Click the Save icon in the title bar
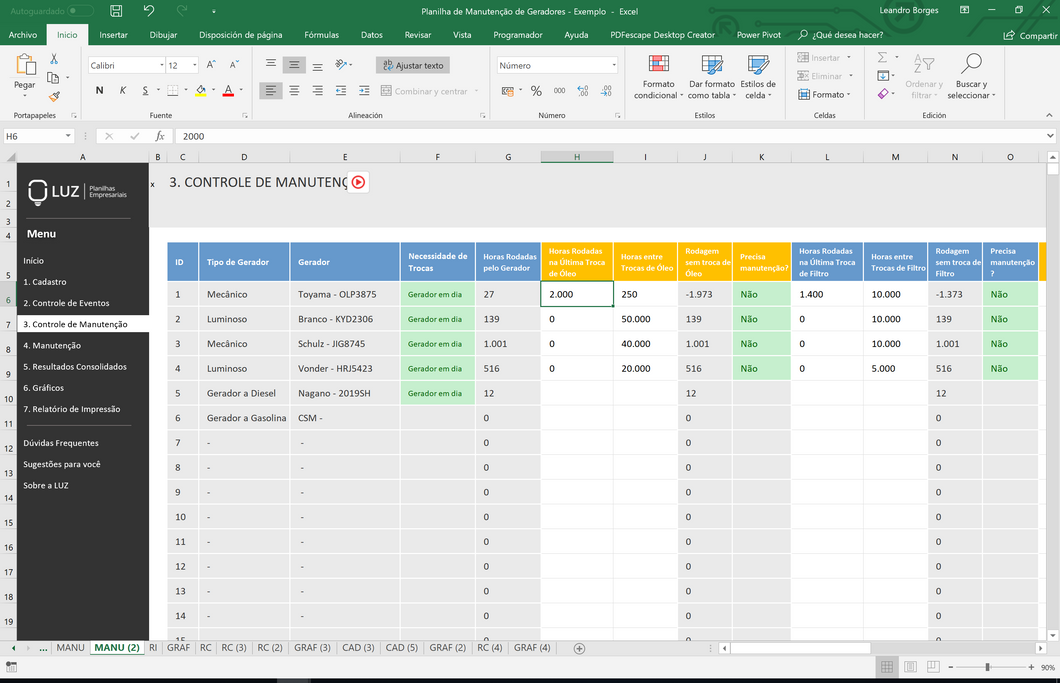The height and width of the screenshot is (683, 1060). 117,11
